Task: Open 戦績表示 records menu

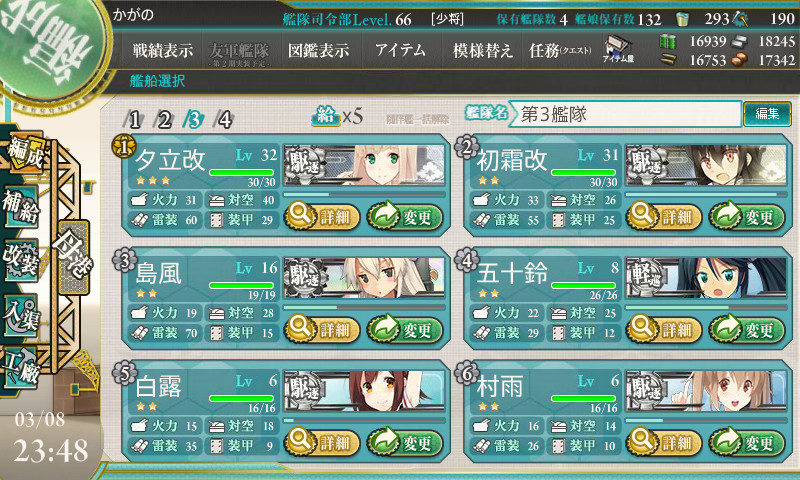Action: [163, 50]
